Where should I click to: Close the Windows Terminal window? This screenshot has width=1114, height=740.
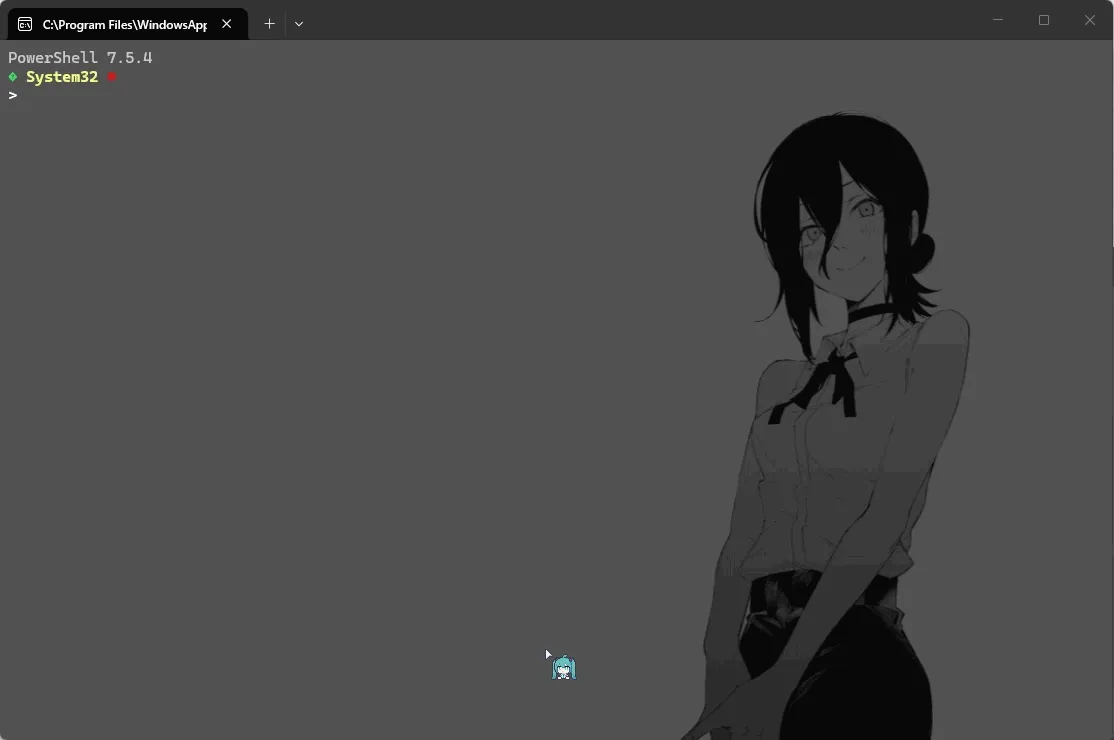coord(1089,20)
